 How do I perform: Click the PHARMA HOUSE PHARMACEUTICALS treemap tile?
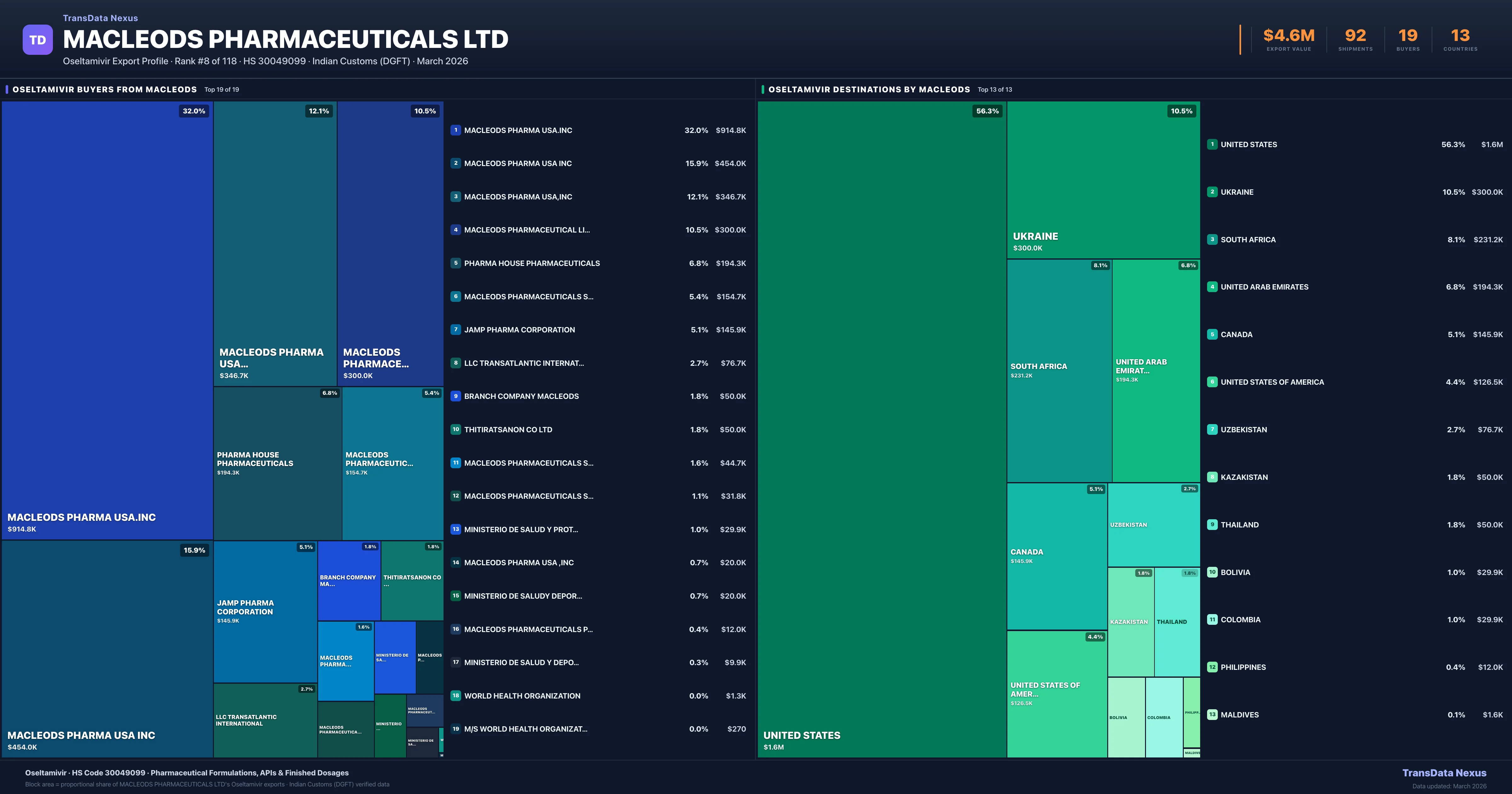pyautogui.click(x=277, y=463)
